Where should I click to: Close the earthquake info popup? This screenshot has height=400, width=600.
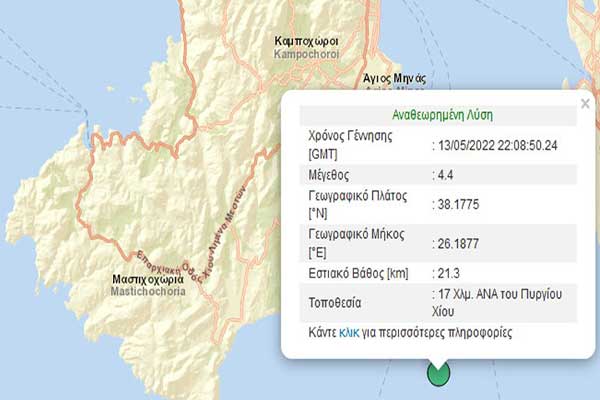pos(585,103)
